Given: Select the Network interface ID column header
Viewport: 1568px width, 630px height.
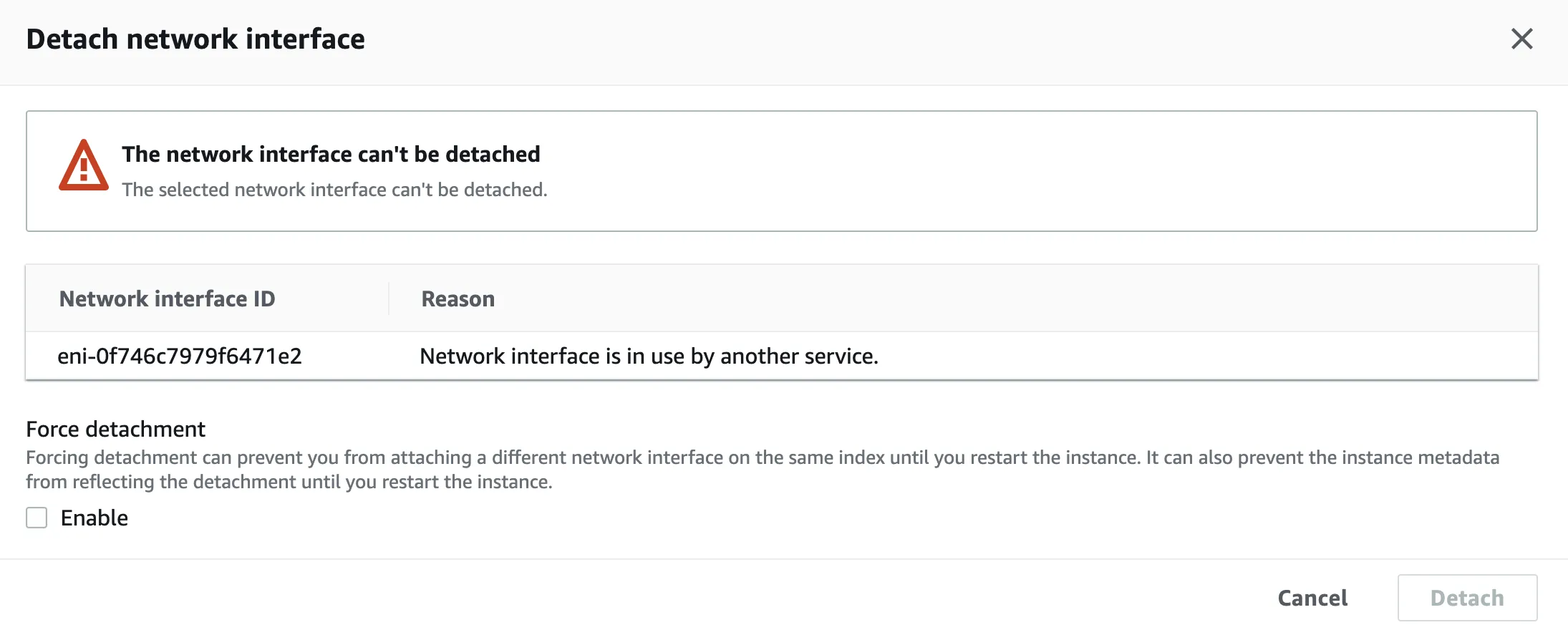Looking at the screenshot, I should click(167, 299).
